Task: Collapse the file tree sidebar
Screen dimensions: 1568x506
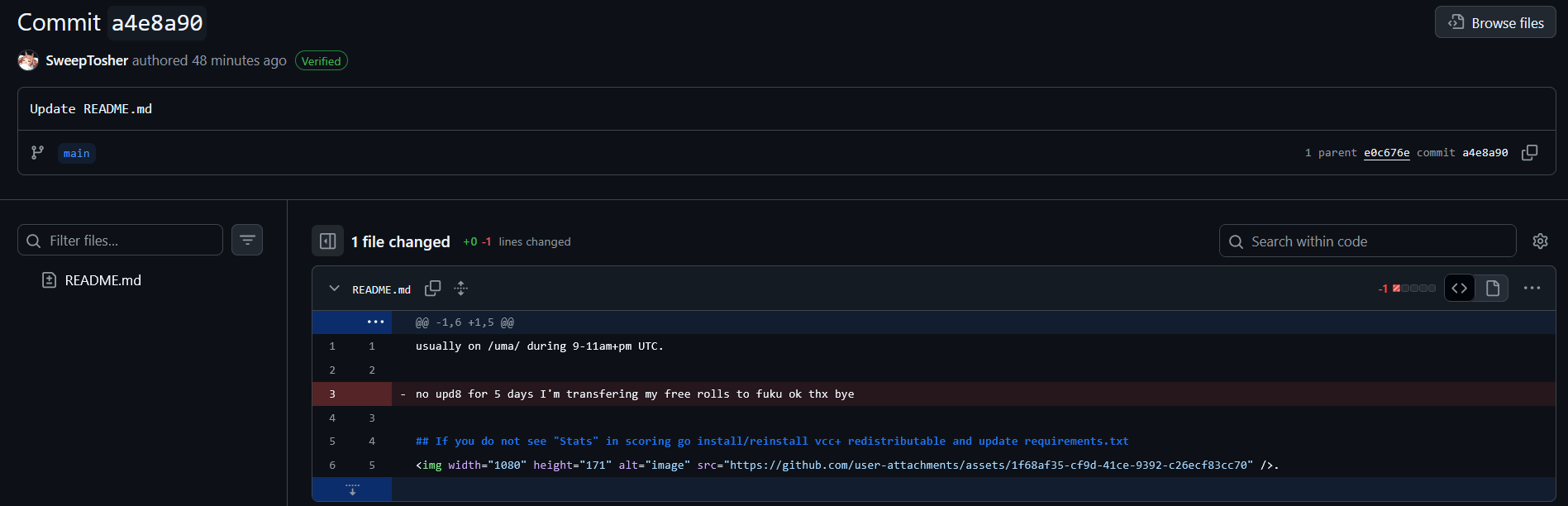Action: click(x=327, y=241)
